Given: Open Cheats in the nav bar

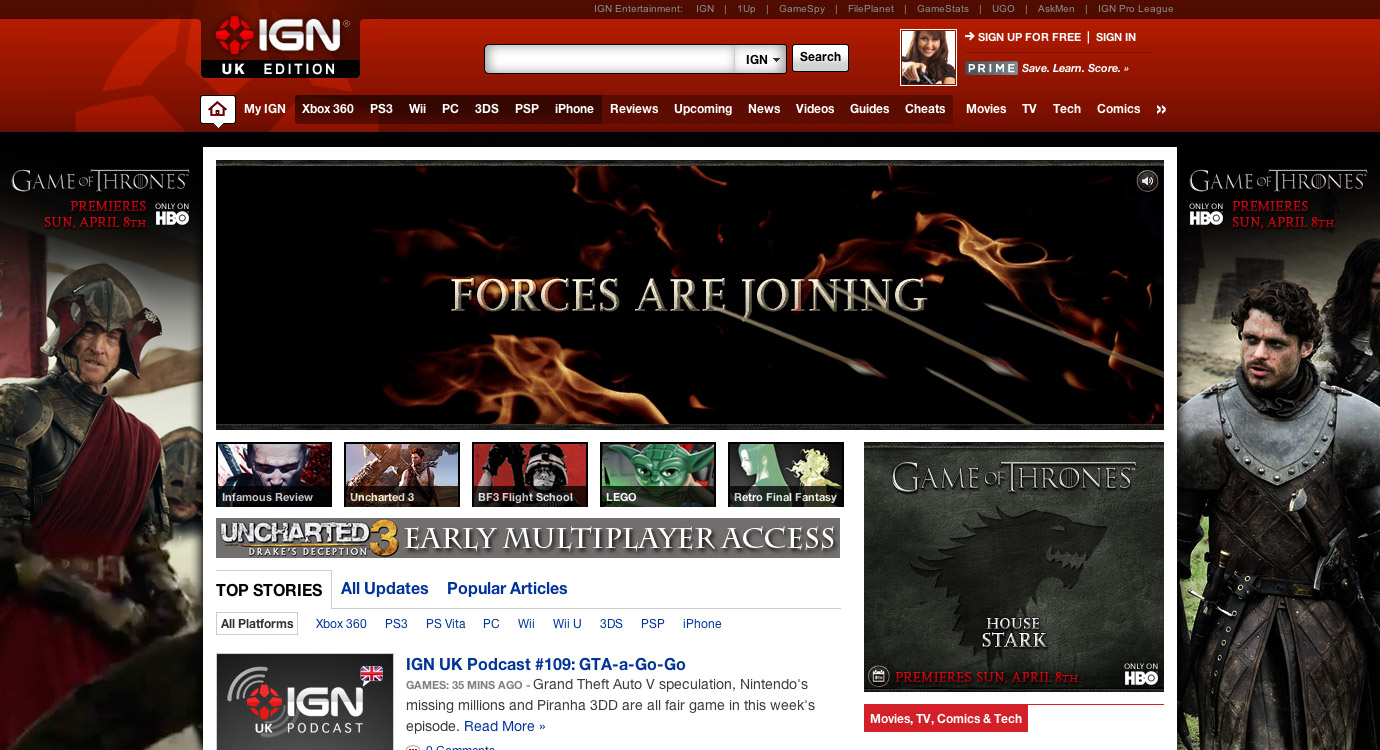Looking at the screenshot, I should coord(925,109).
